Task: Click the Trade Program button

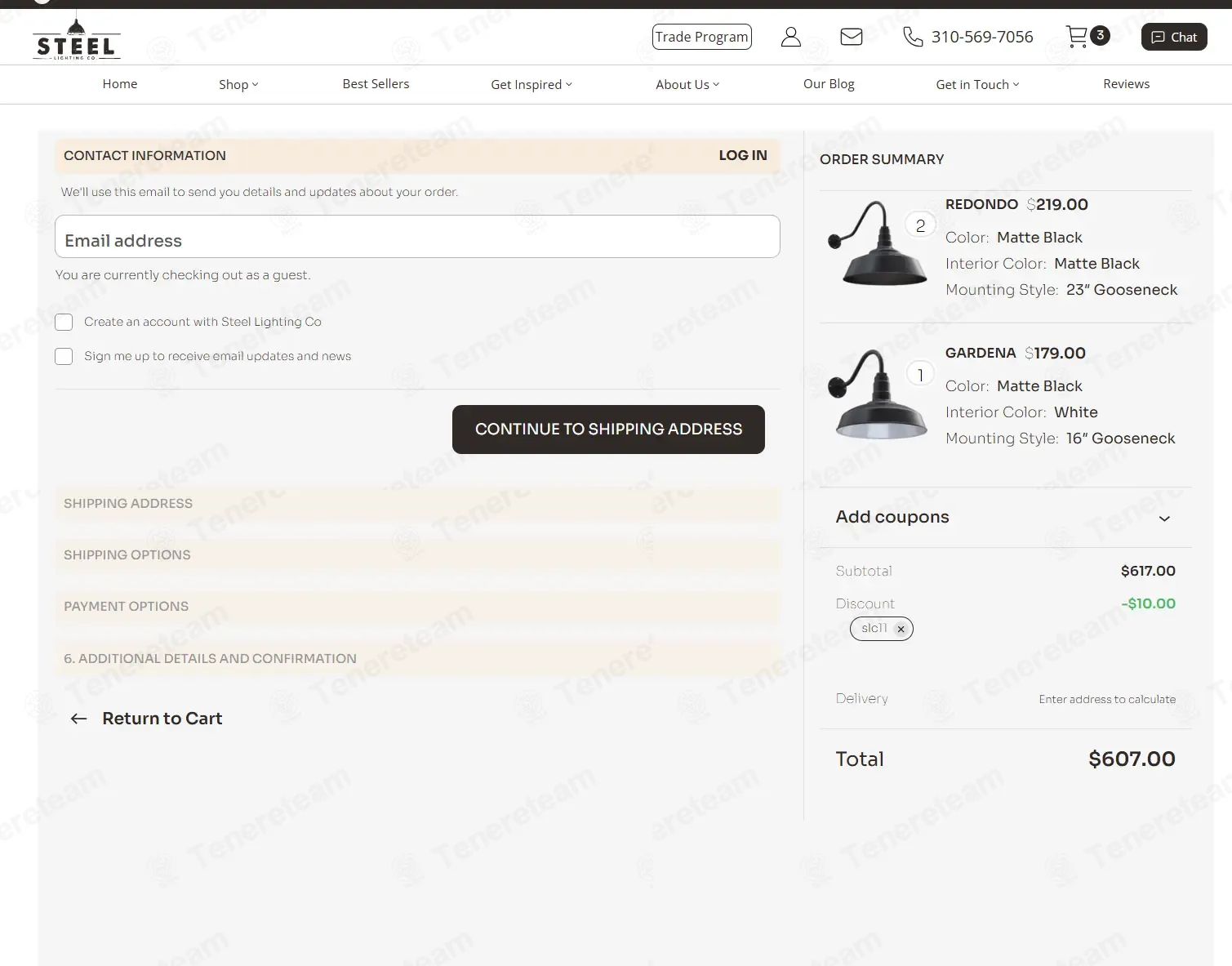Action: (701, 37)
